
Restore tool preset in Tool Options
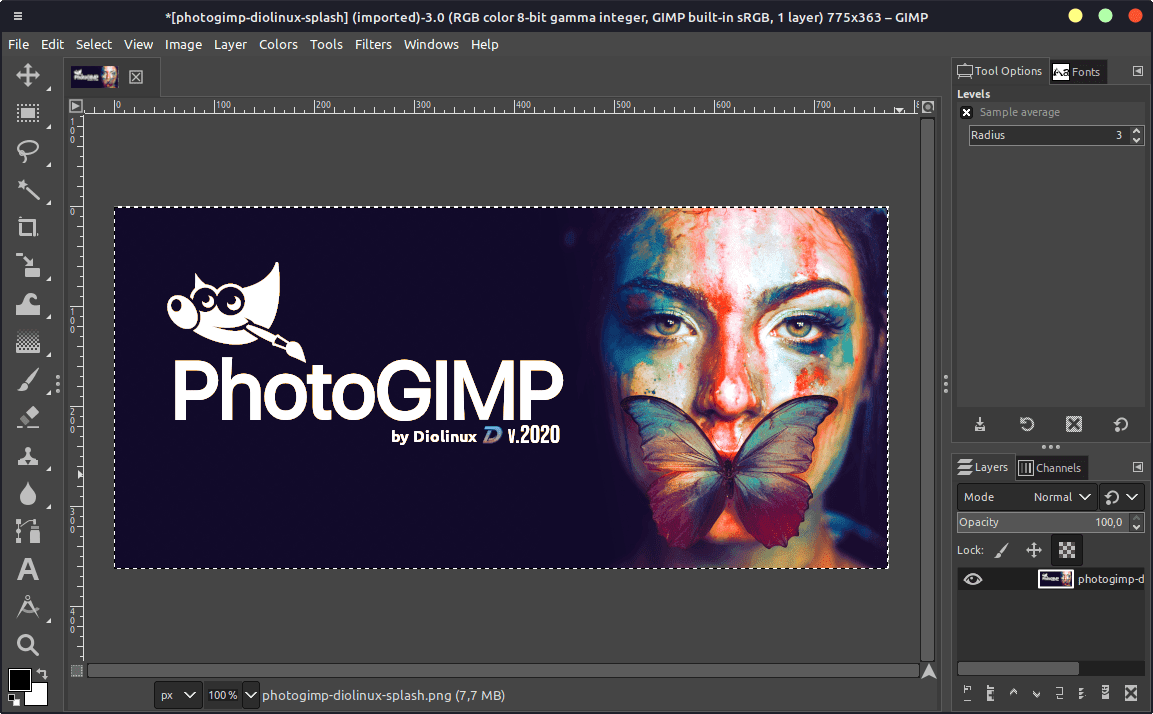point(1027,424)
